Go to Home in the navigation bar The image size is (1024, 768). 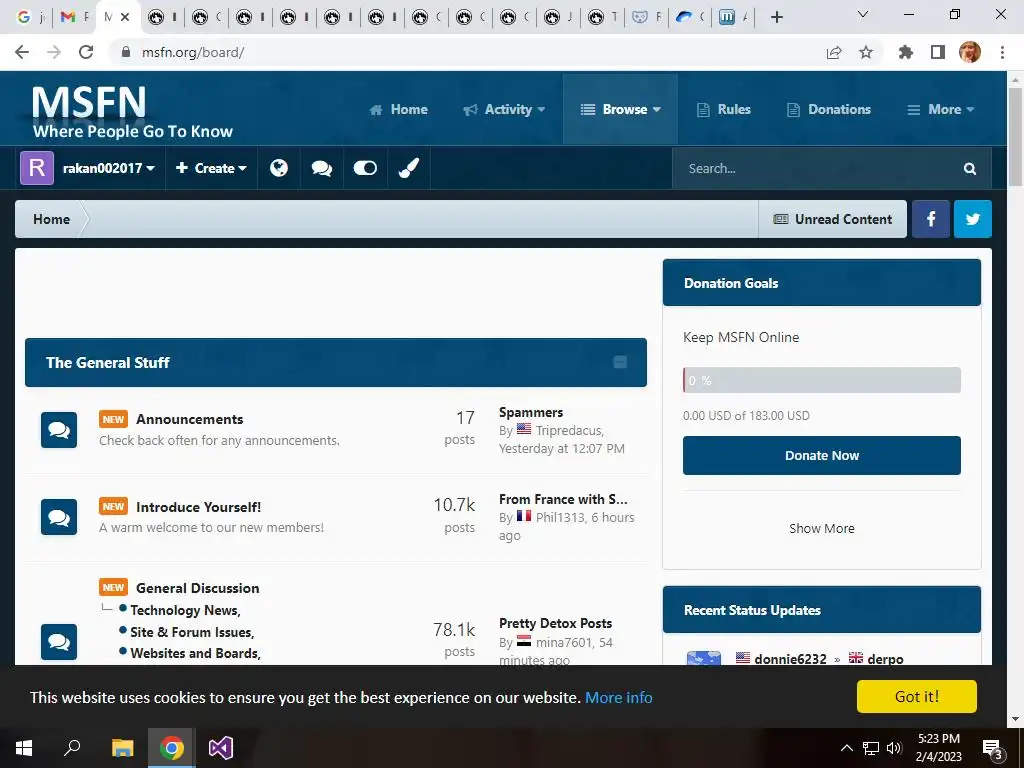[398, 110]
